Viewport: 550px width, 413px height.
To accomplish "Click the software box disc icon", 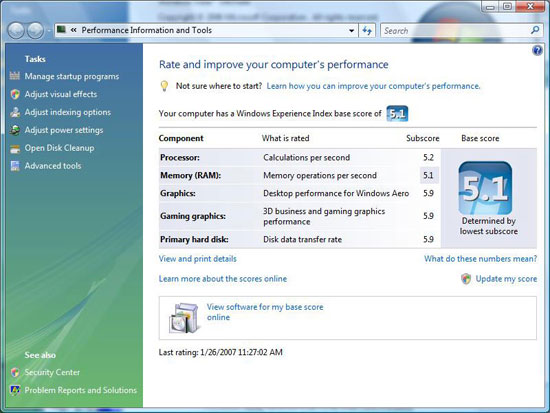I will tap(184, 318).
